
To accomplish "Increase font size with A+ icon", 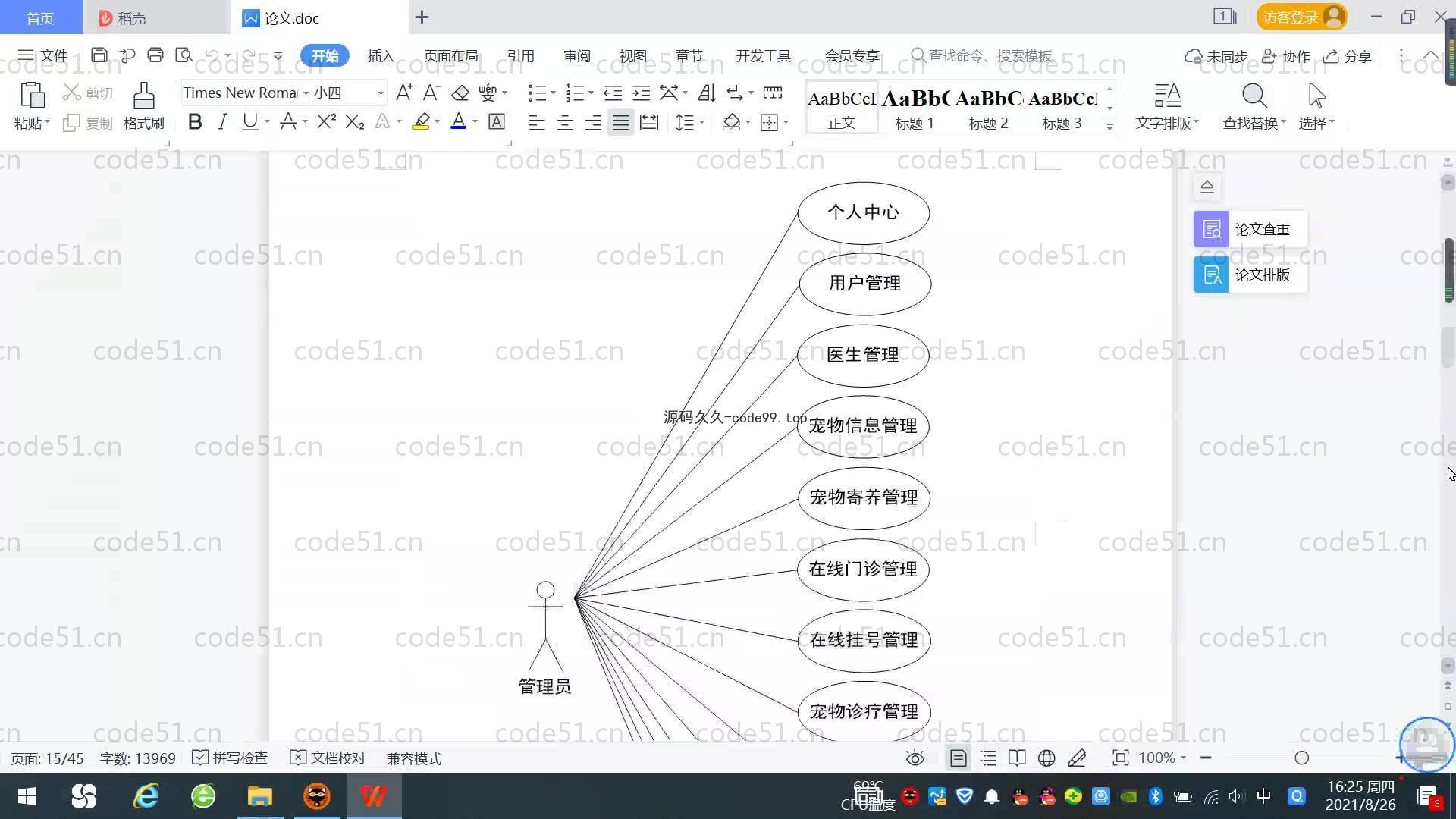I will click(x=404, y=93).
